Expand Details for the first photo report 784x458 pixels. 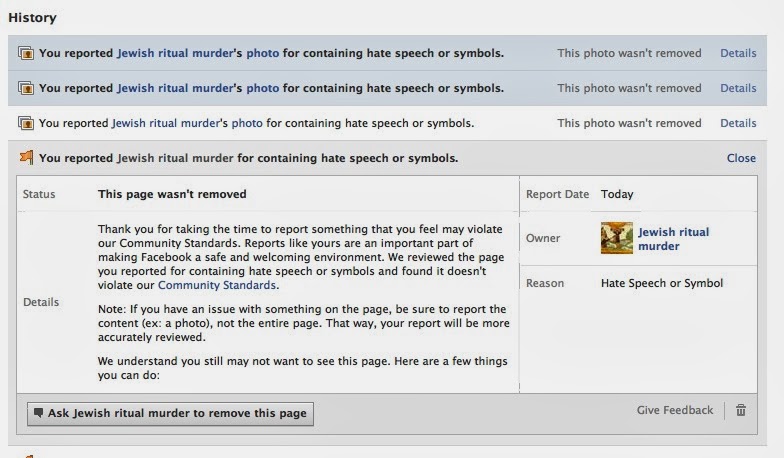pyautogui.click(x=738, y=53)
